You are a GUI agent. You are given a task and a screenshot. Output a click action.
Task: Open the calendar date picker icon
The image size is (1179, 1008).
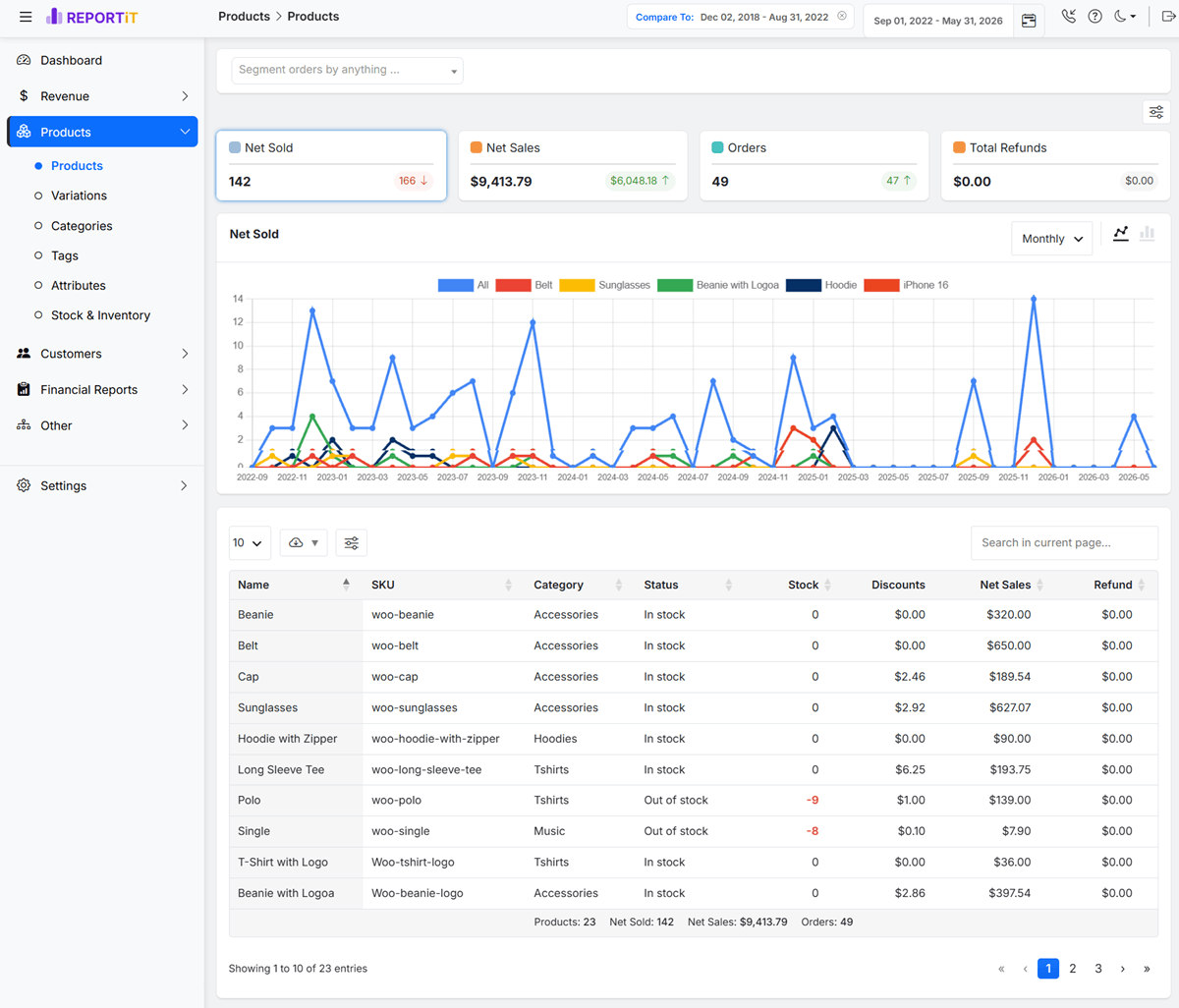(1029, 21)
